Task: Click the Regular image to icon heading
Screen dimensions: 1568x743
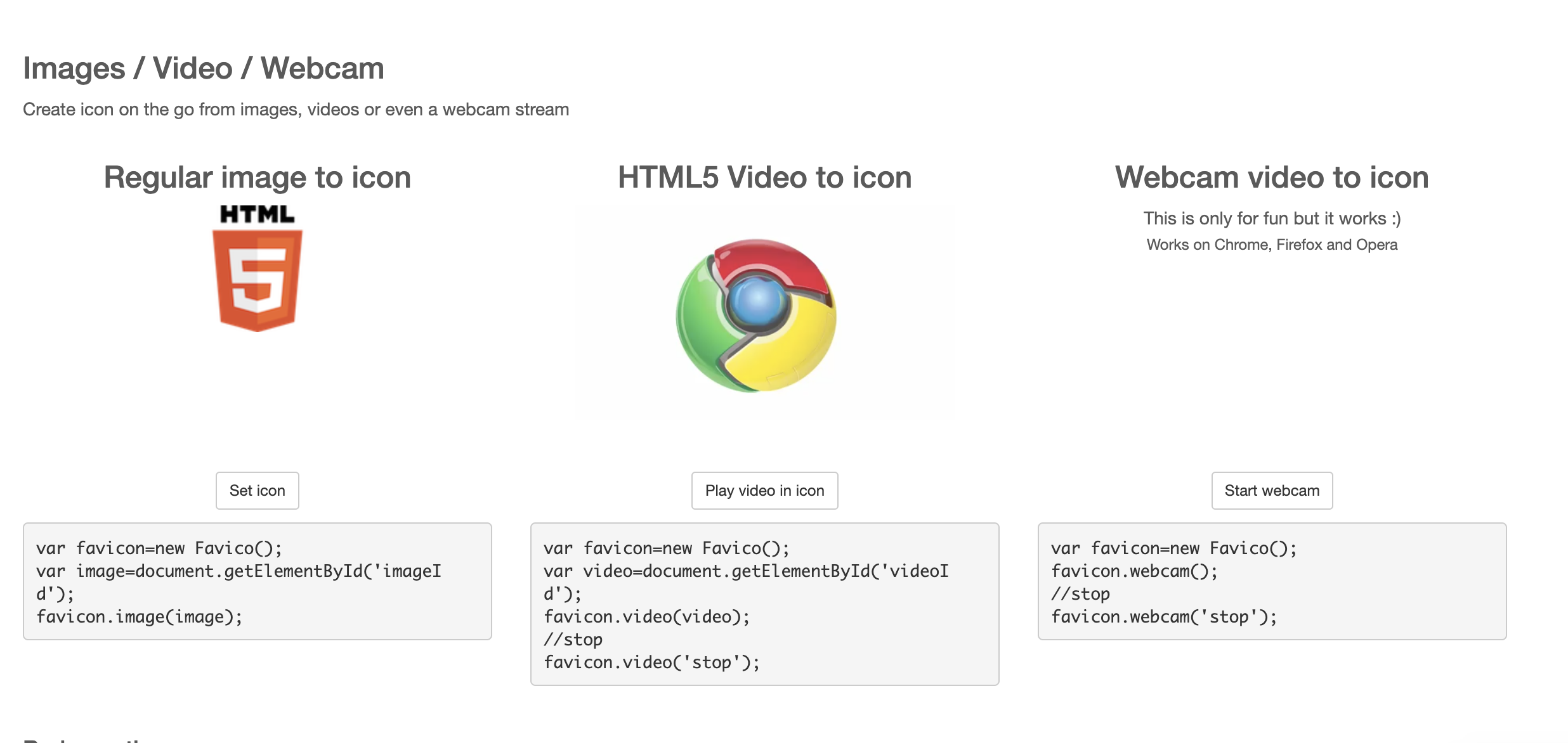Action: [256, 178]
